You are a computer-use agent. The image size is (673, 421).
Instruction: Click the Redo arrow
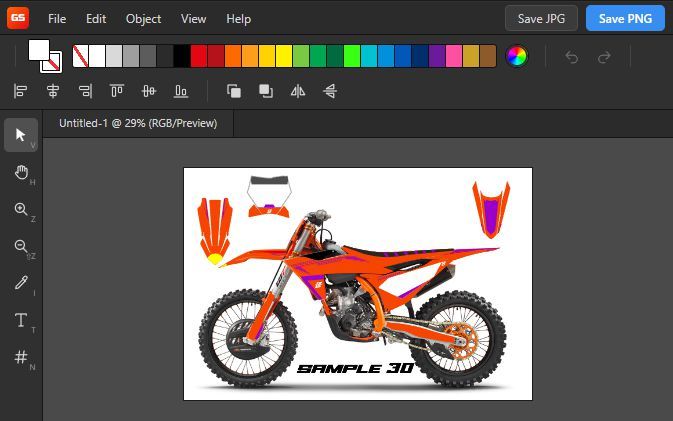604,57
